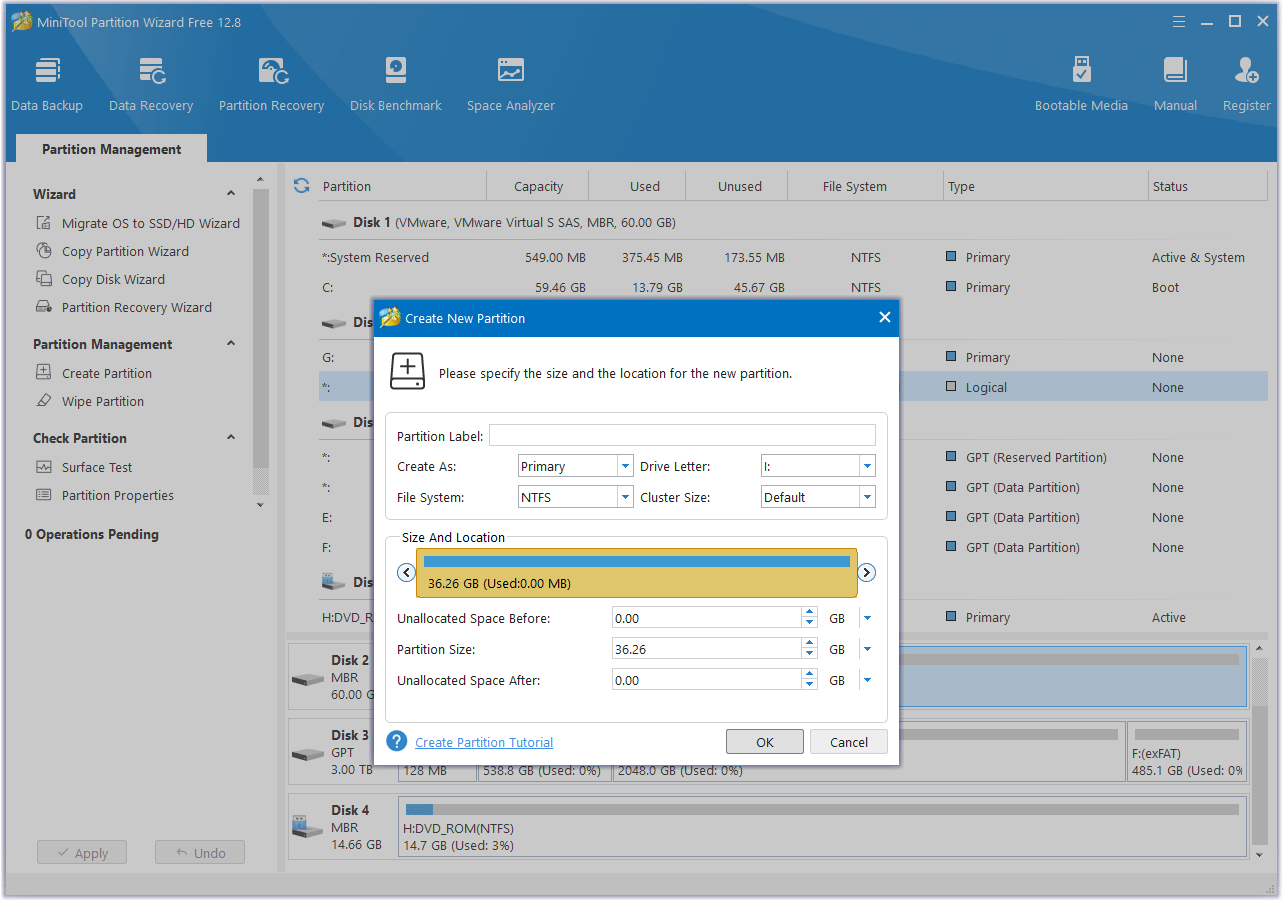Sort by Capacity column header
This screenshot has width=1283, height=901.
(x=538, y=186)
